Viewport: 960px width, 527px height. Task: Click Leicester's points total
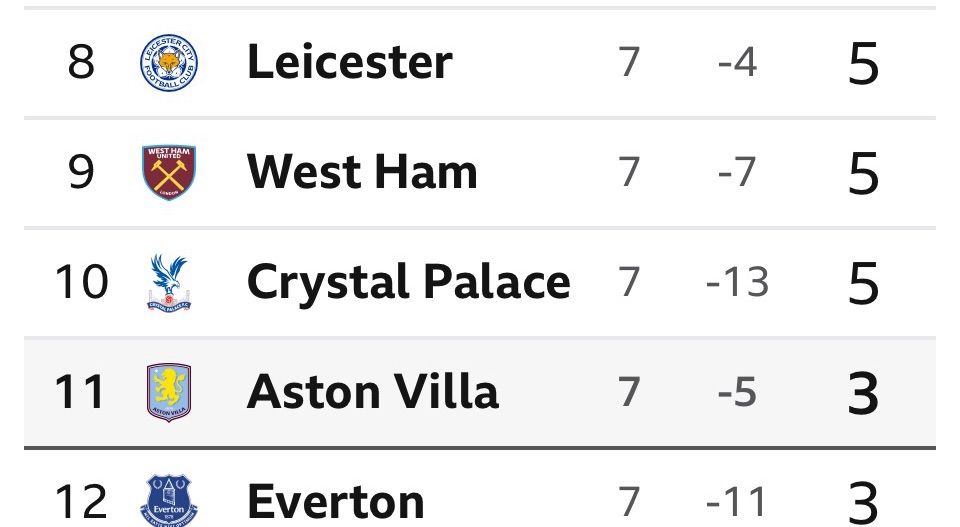(862, 64)
